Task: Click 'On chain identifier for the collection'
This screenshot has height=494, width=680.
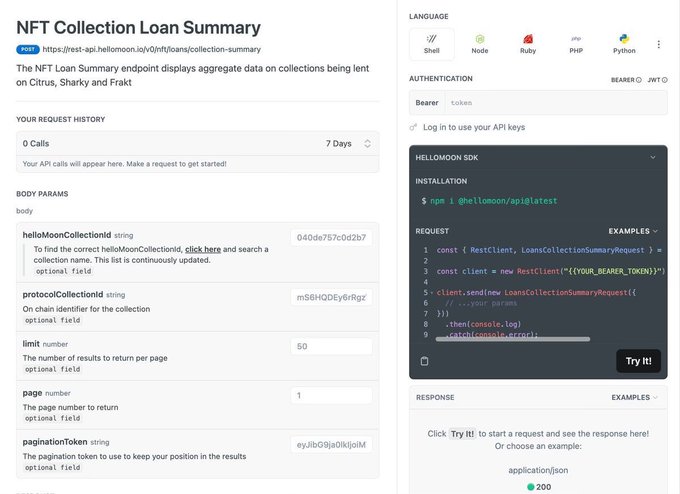Action: pyautogui.click(x=86, y=309)
